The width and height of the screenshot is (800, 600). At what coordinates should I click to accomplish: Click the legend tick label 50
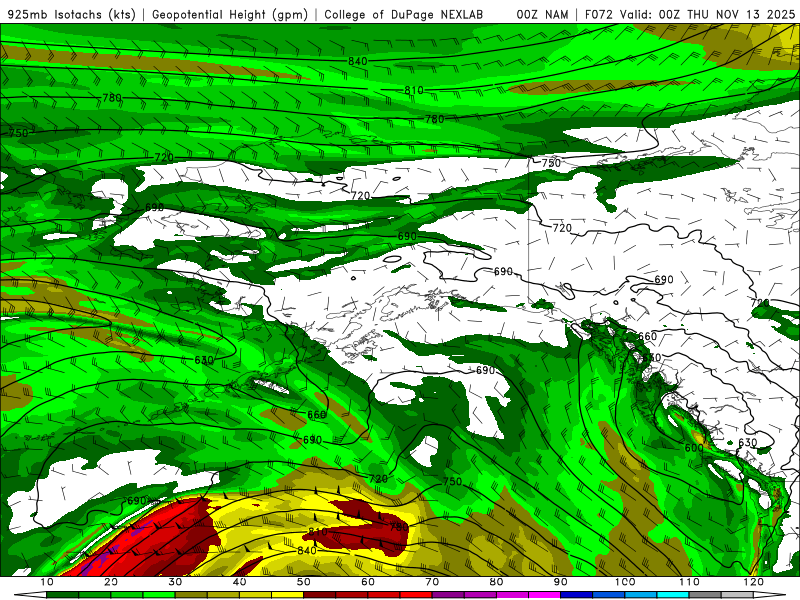tap(304, 582)
